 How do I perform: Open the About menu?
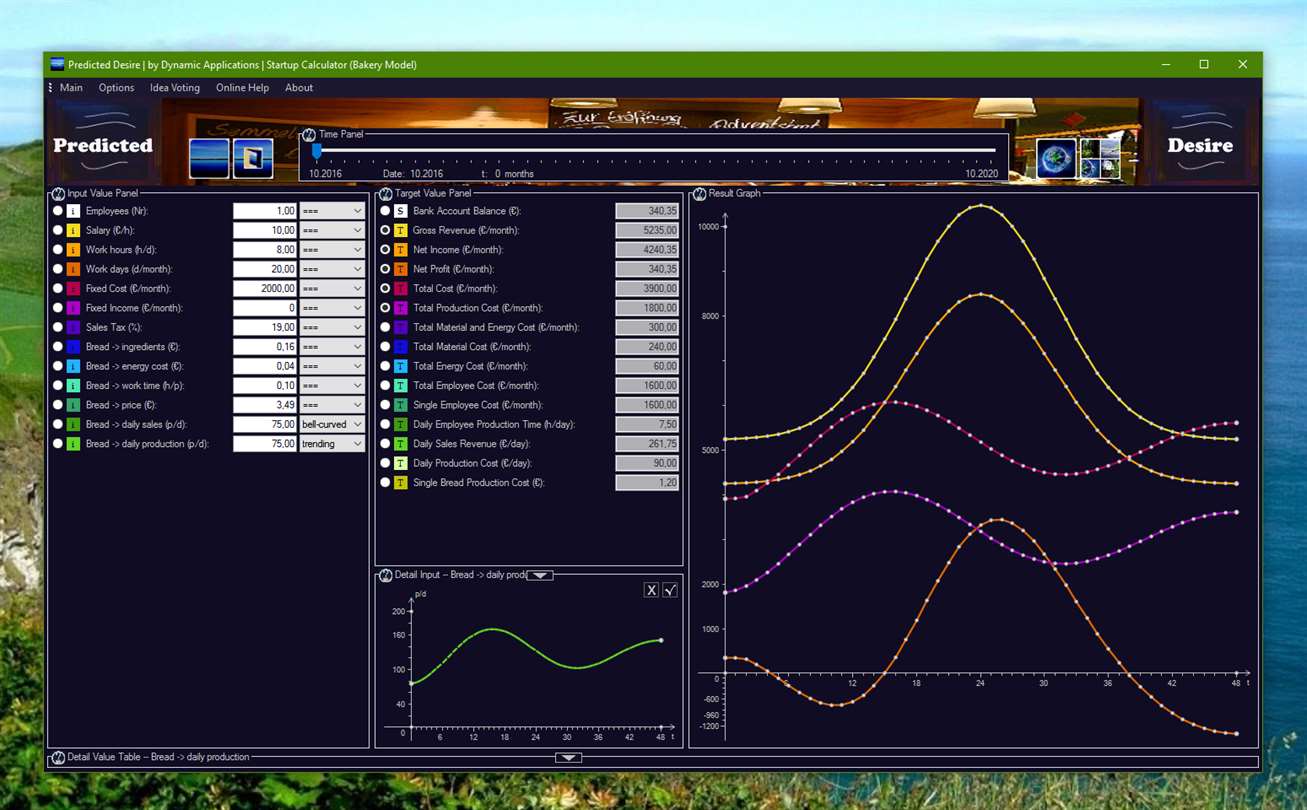click(x=299, y=88)
